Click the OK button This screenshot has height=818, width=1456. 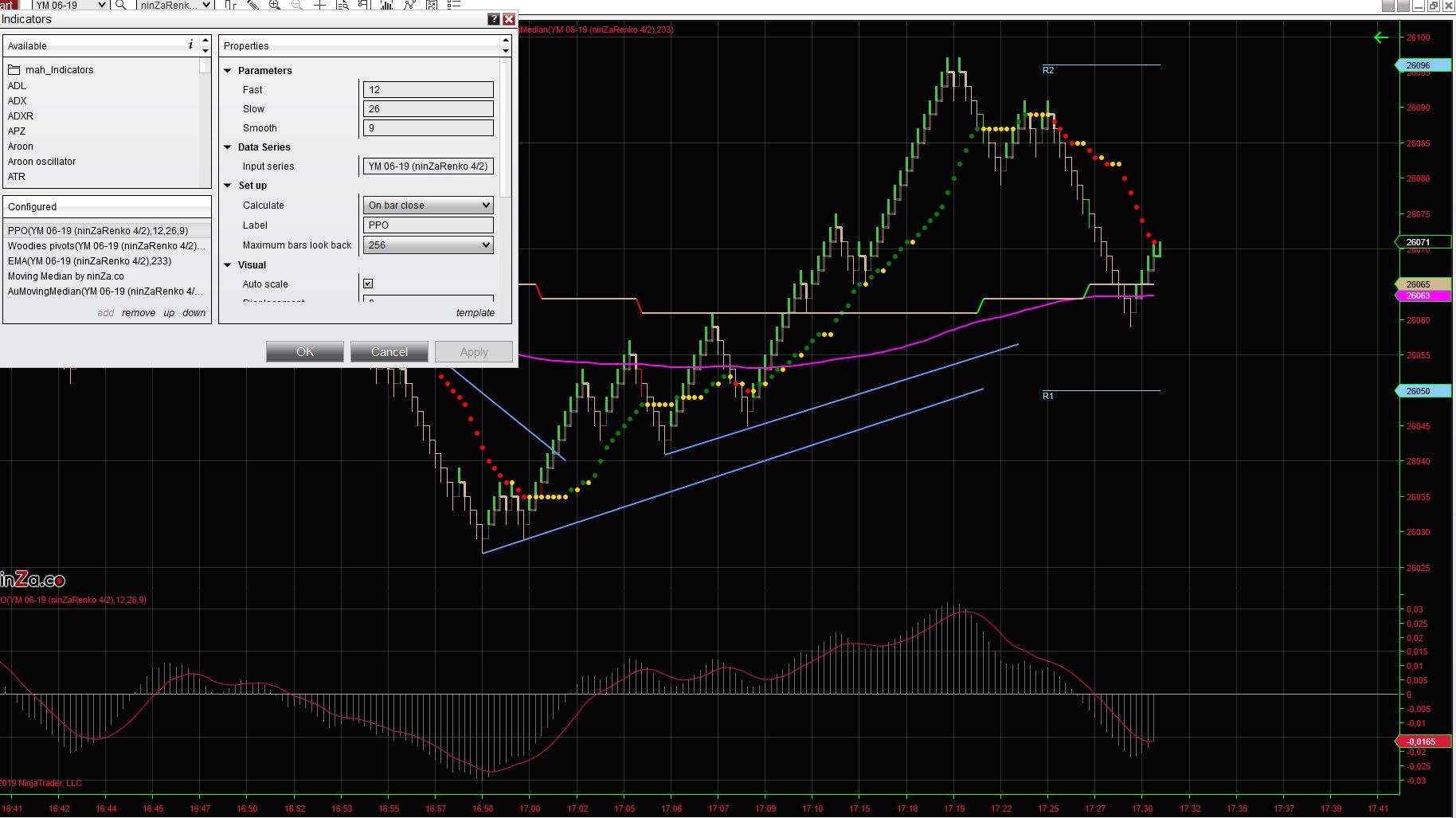click(x=305, y=352)
